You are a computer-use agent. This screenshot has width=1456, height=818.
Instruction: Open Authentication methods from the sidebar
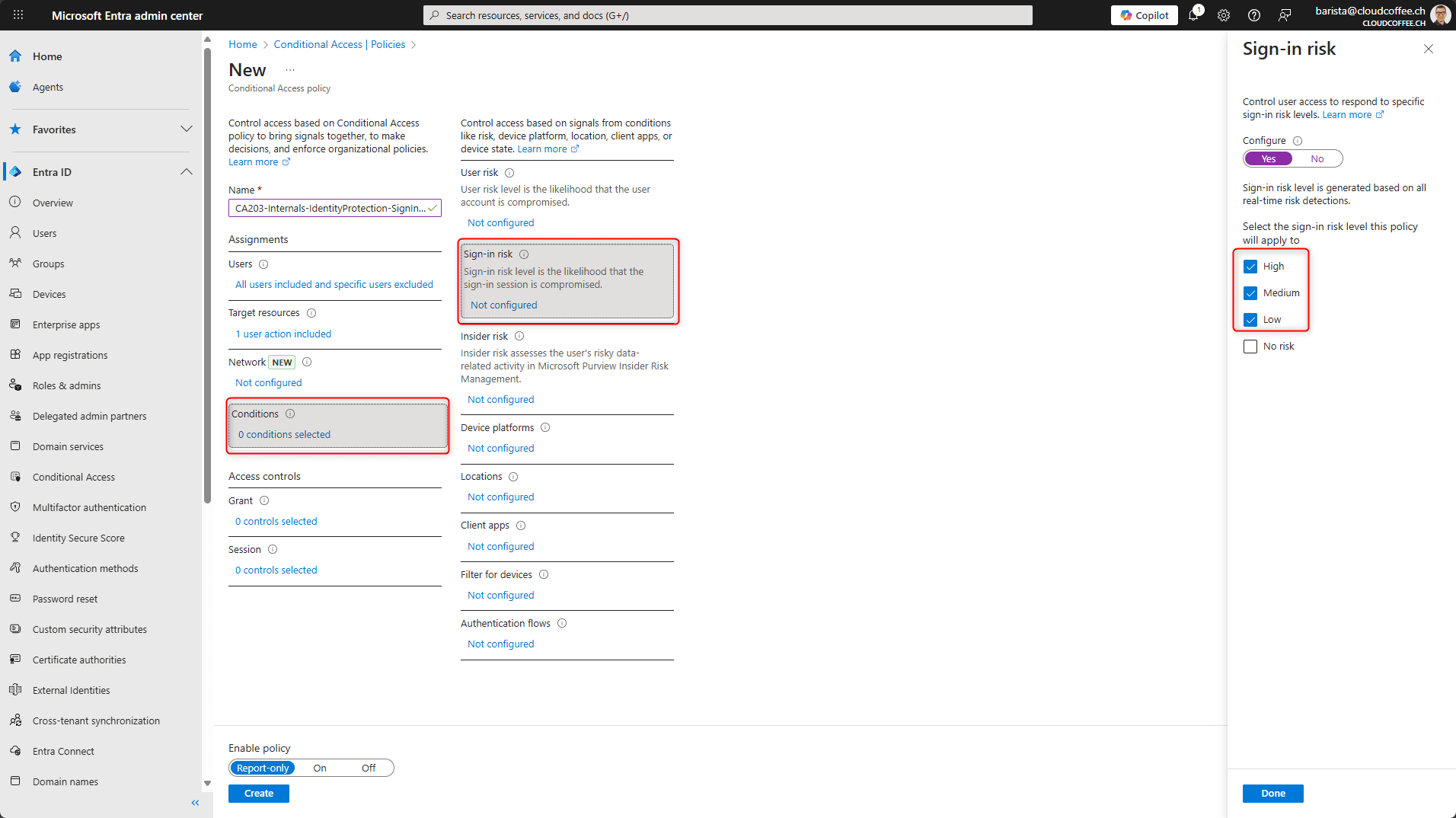click(85, 568)
